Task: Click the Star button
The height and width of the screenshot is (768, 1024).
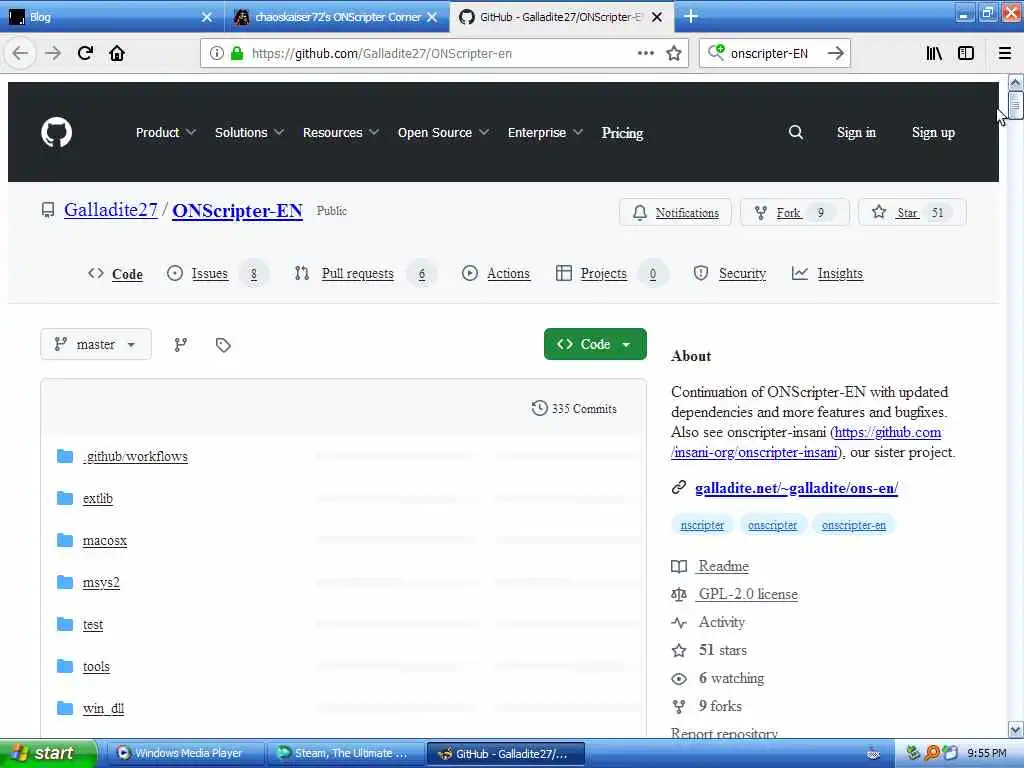Action: point(912,213)
